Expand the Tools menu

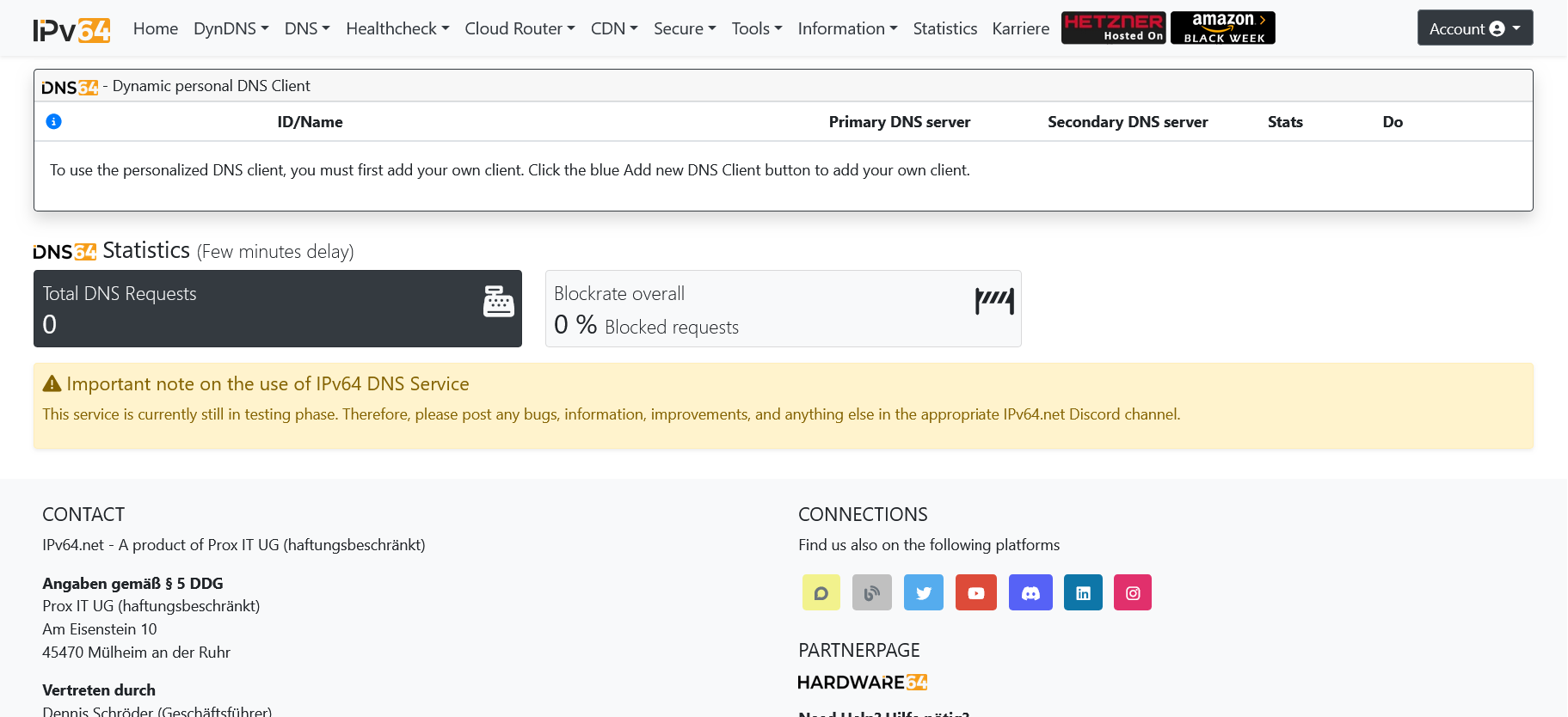(756, 28)
